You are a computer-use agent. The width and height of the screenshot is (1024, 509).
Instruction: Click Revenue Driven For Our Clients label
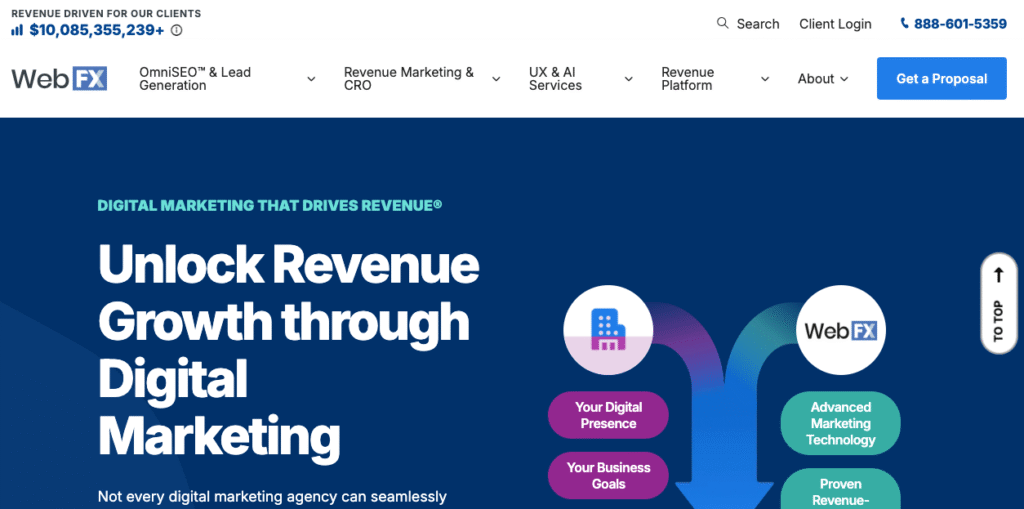106,13
